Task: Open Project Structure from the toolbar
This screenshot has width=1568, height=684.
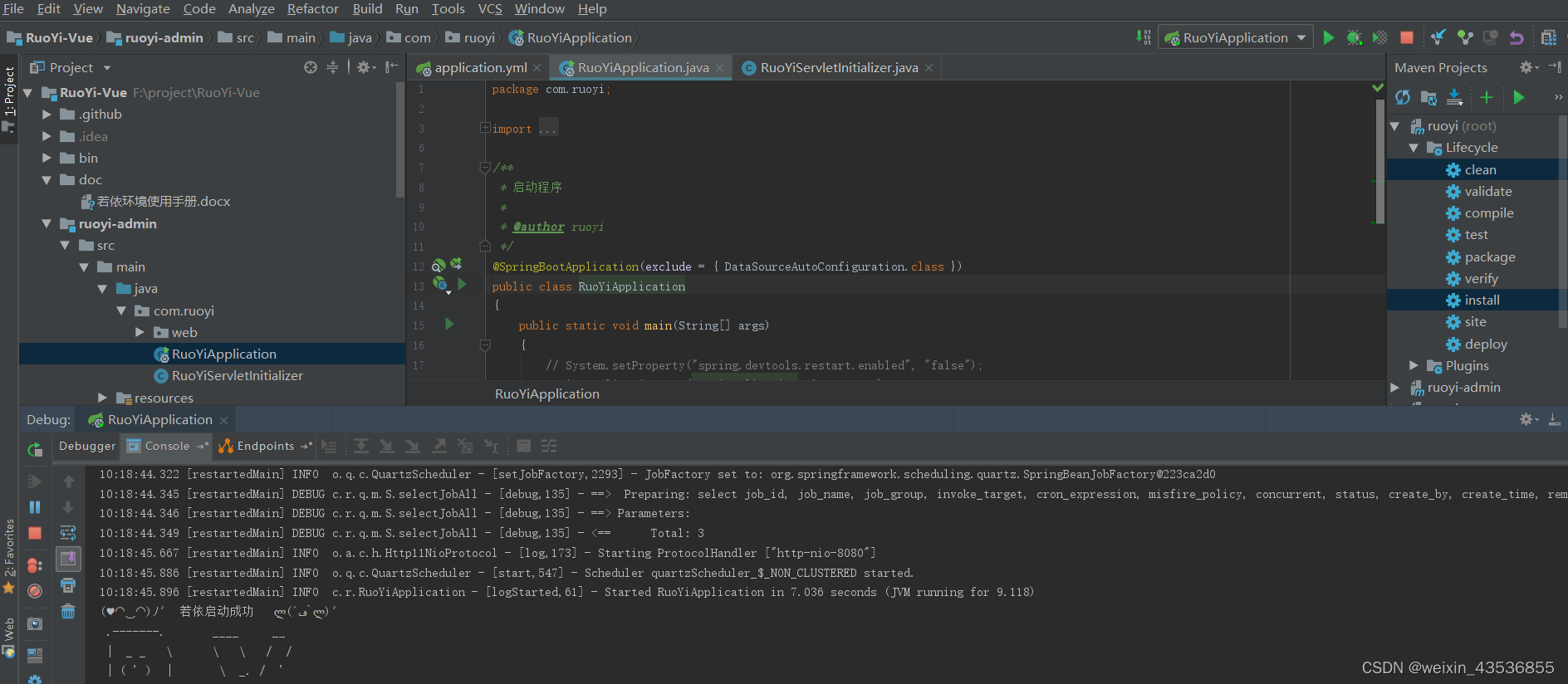Action: pos(1549,37)
